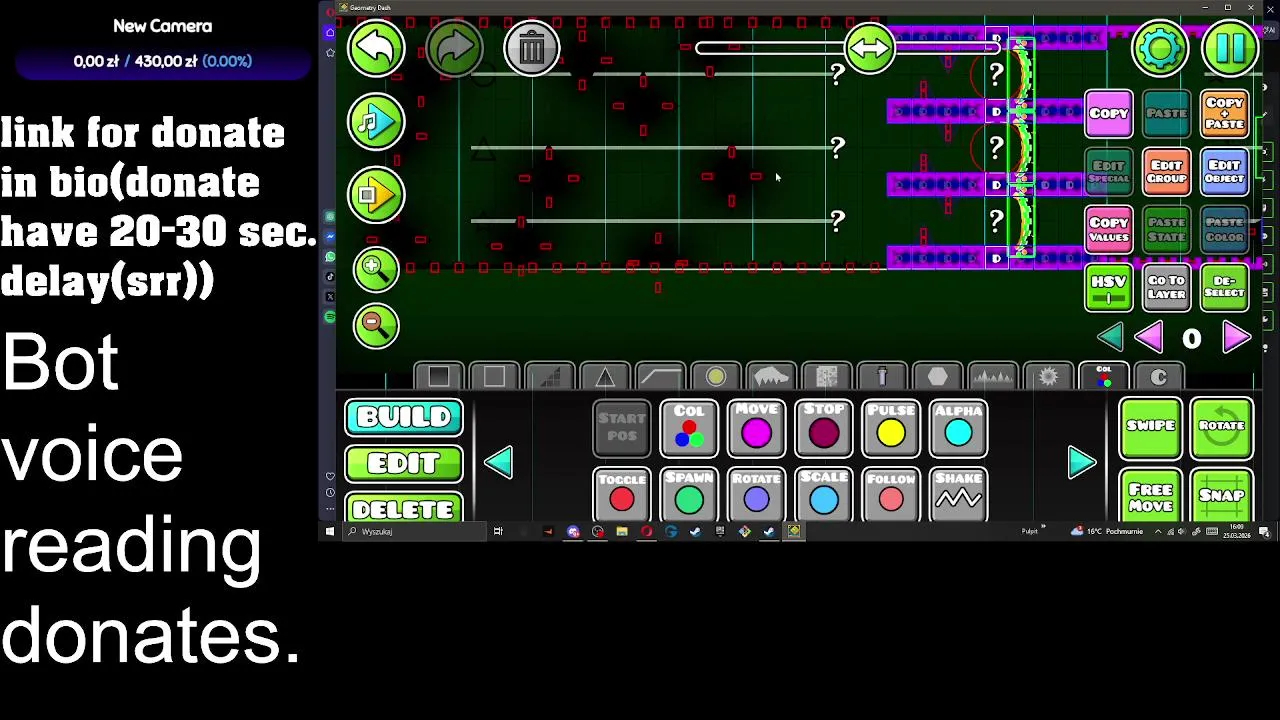Viewport: 1280px width, 720px height.
Task: Select the Spawn trigger
Action: pos(689,495)
